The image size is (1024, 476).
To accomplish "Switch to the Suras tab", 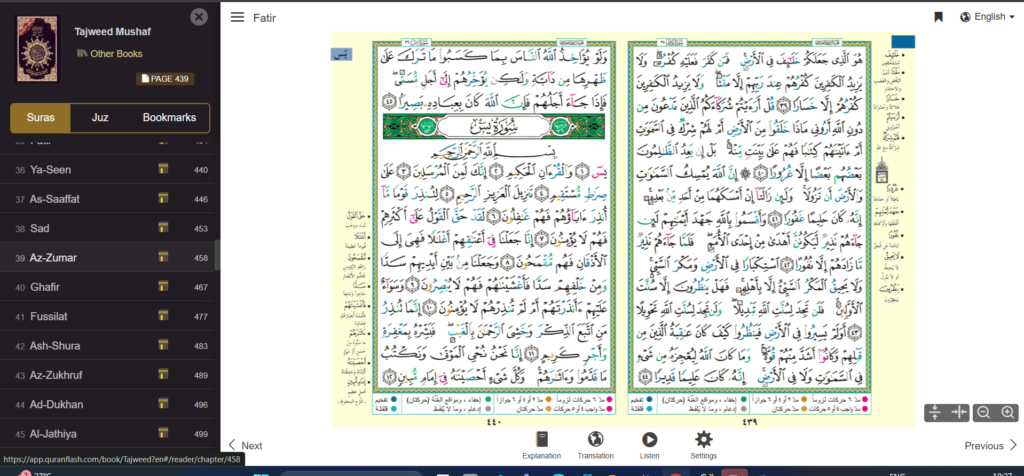I will [40, 118].
